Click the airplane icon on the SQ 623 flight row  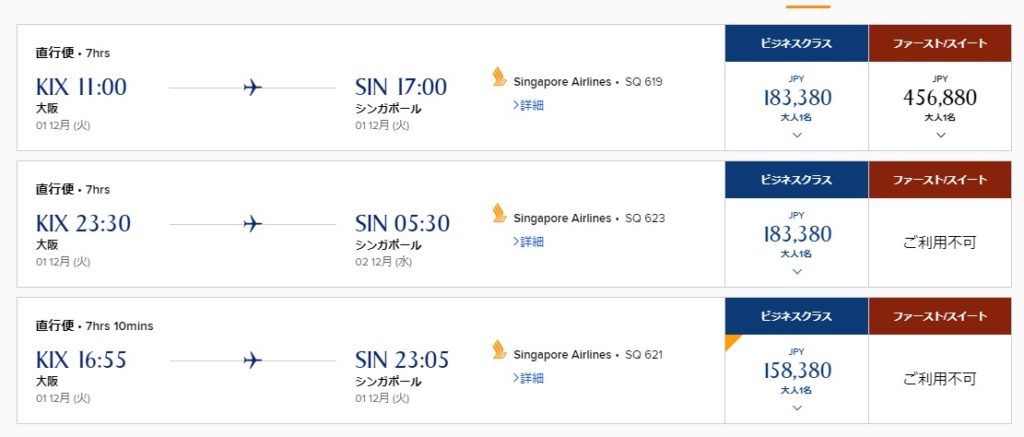(x=253, y=224)
